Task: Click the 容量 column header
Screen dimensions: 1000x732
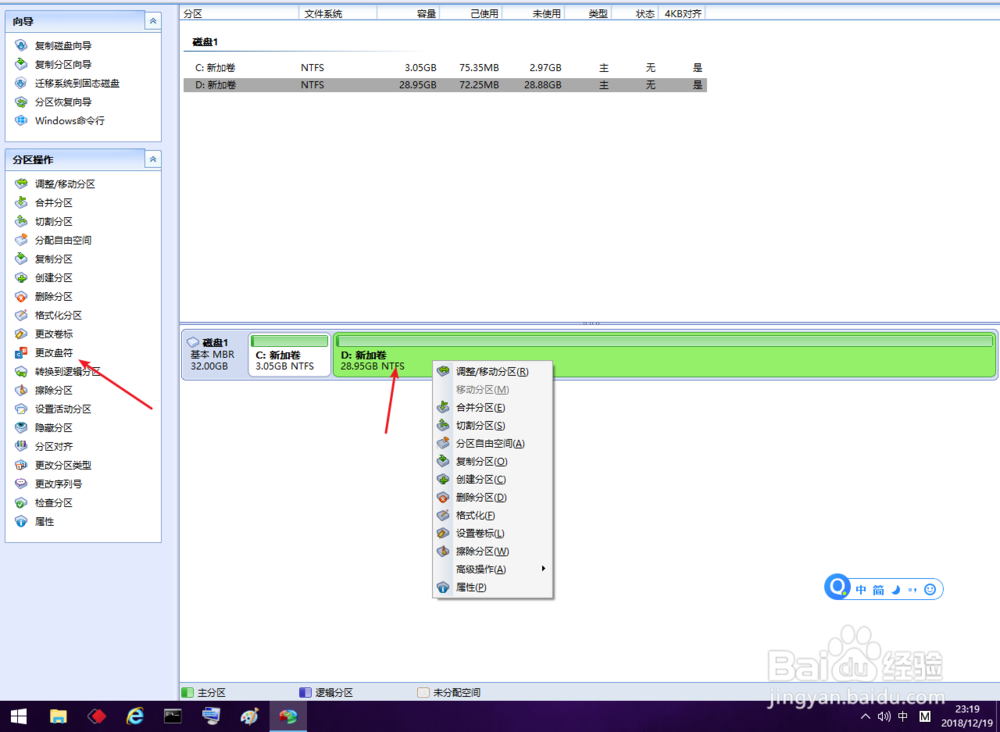Action: point(408,13)
